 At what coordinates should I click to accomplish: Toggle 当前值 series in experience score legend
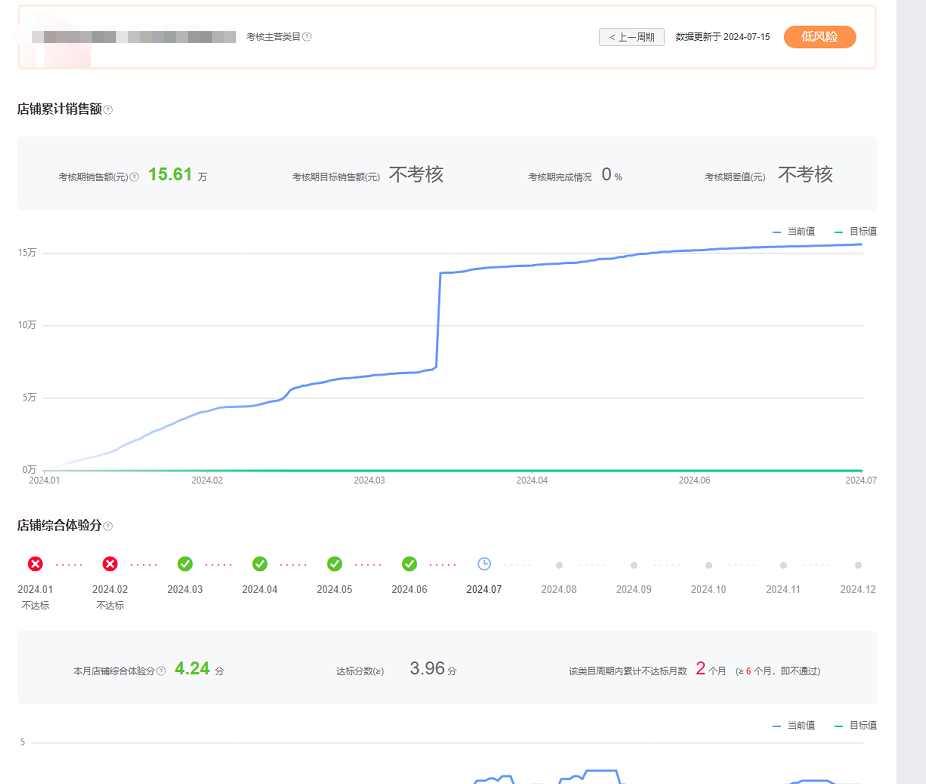coord(794,725)
